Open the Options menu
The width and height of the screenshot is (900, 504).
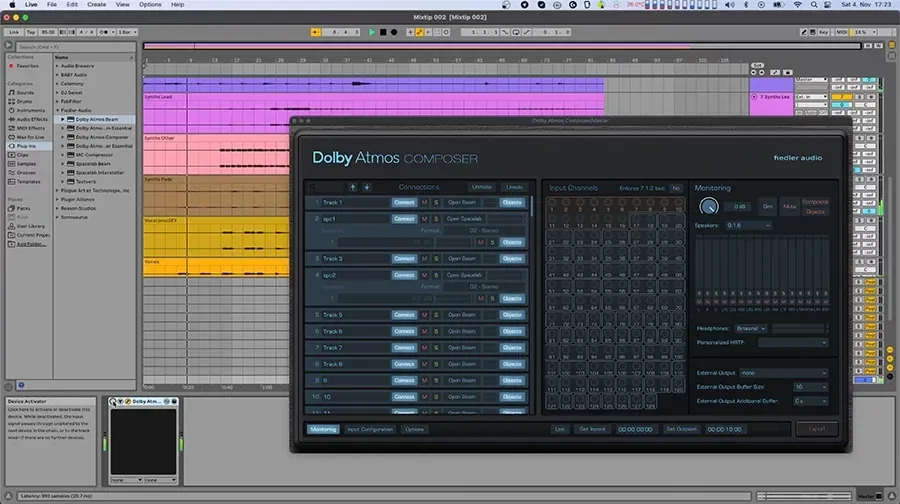[x=150, y=5]
